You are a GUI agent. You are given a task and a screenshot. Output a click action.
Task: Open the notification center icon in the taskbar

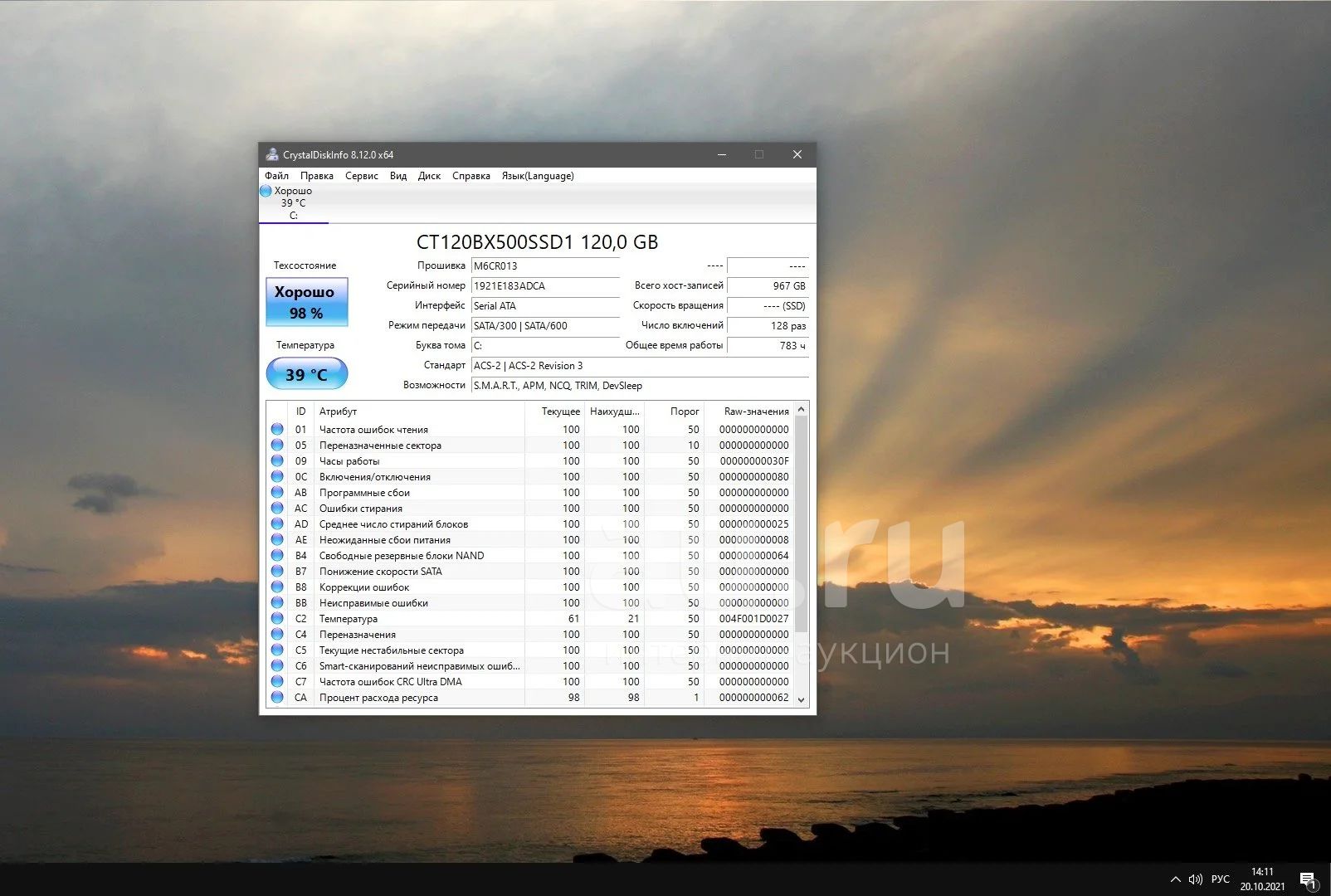tap(1309, 880)
